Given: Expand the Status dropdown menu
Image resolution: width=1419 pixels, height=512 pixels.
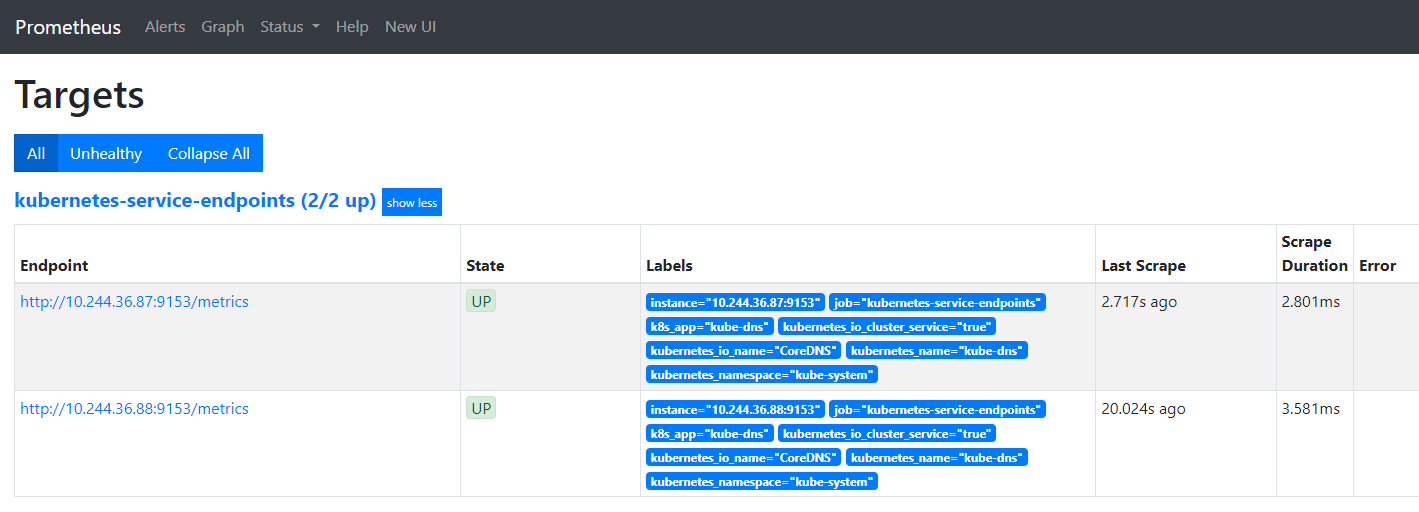Looking at the screenshot, I should [289, 27].
